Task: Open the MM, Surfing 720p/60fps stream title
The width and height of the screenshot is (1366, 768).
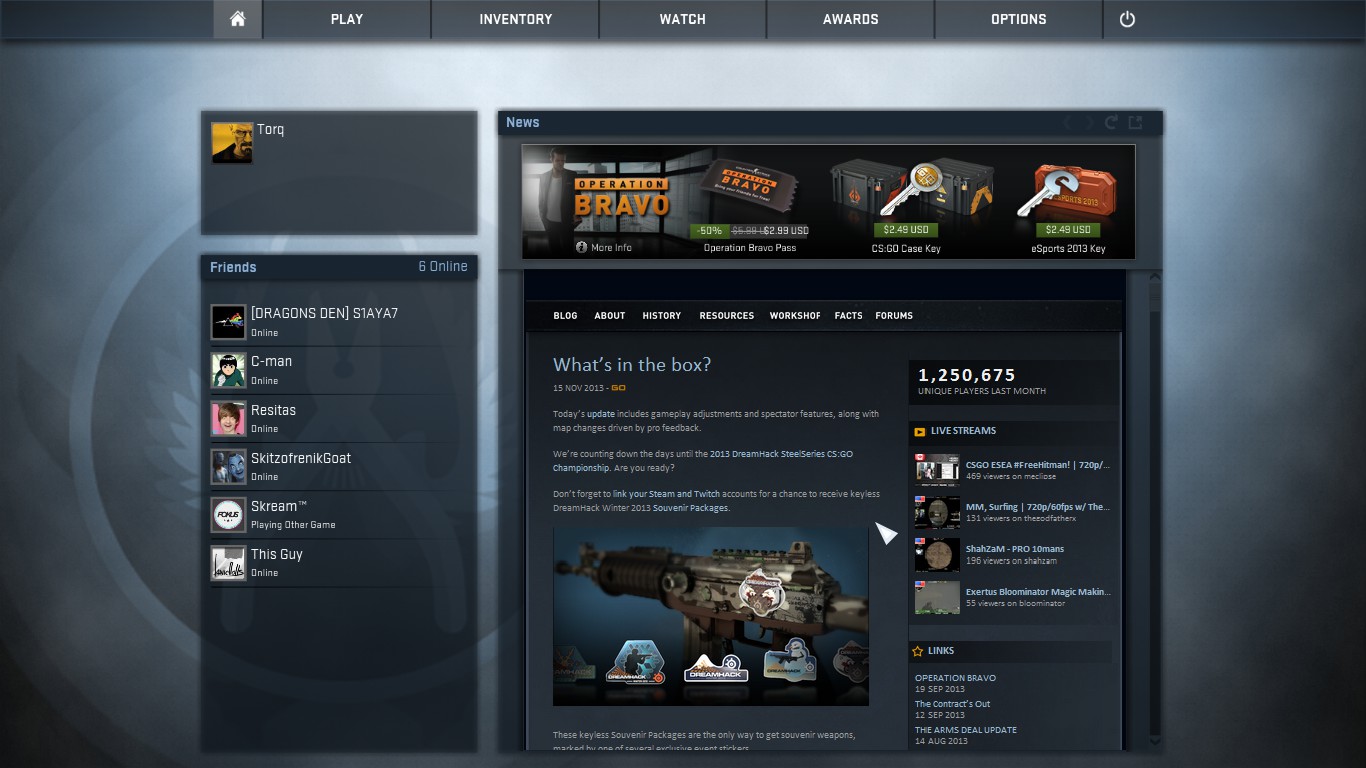Action: coord(1038,507)
